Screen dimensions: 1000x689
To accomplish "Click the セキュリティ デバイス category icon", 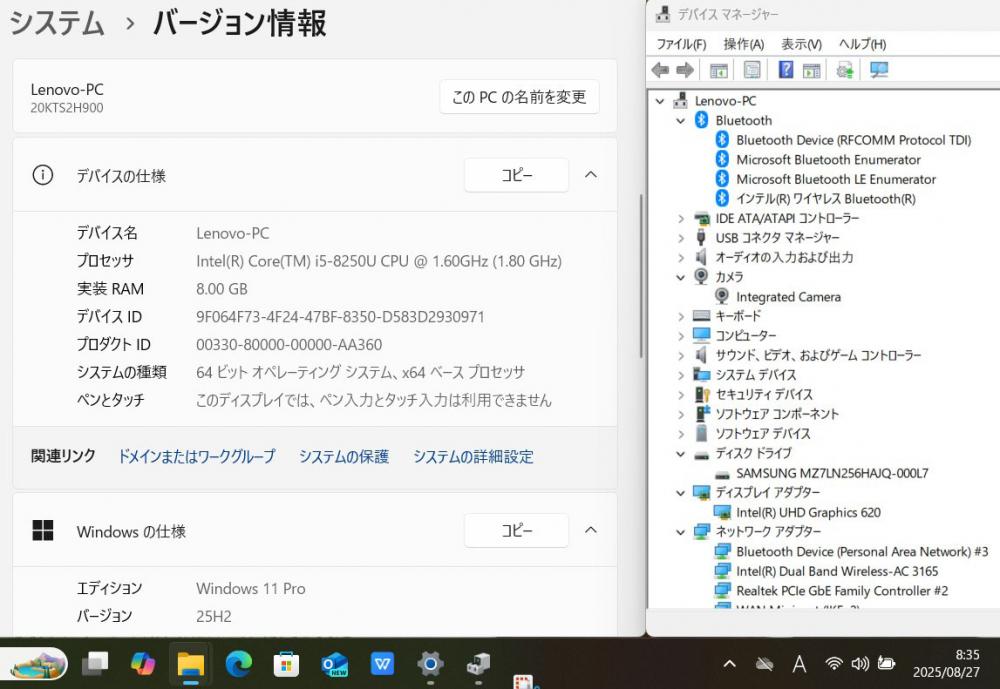I will click(702, 394).
